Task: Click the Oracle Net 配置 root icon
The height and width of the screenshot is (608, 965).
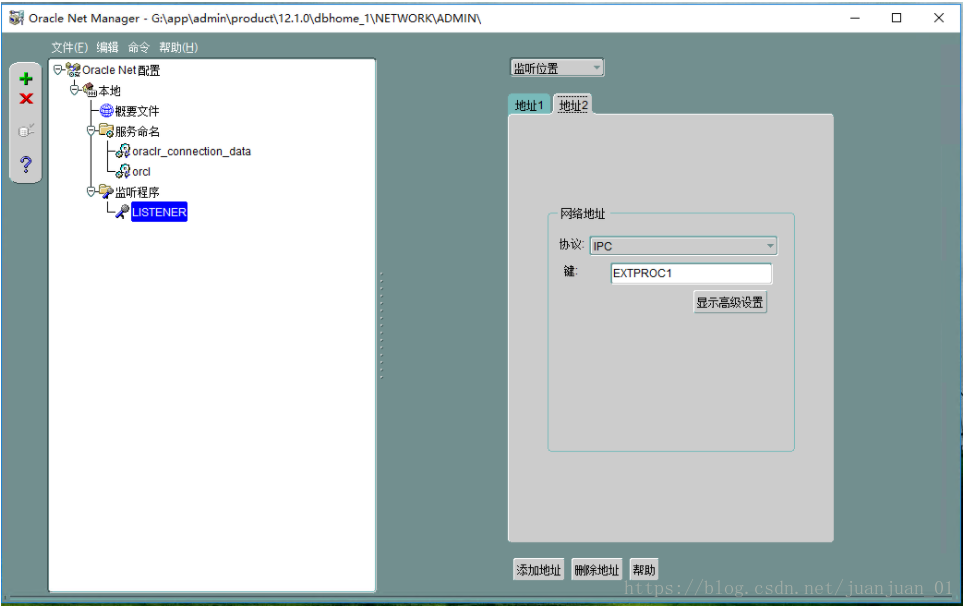Action: [73, 70]
